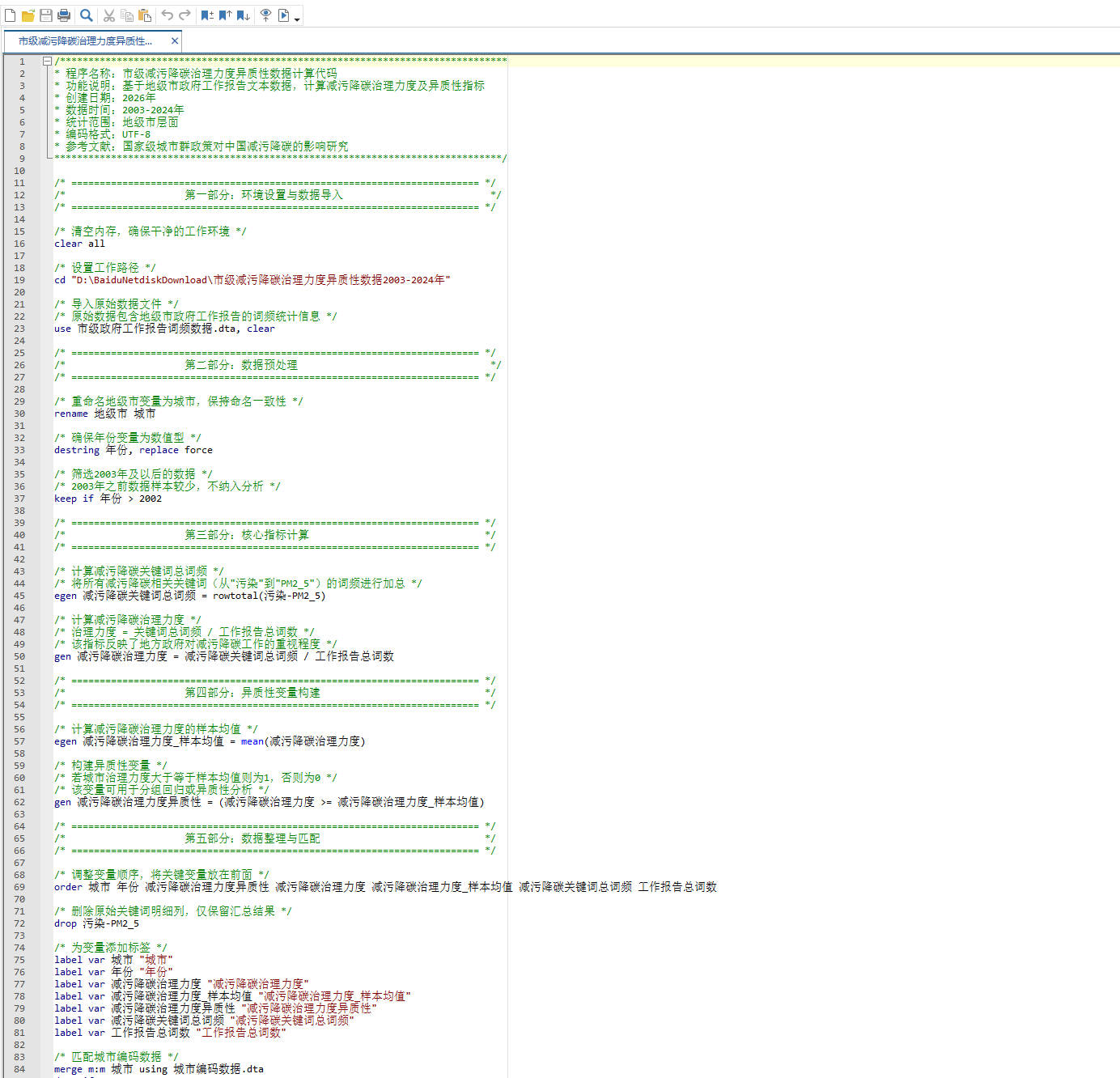This screenshot has width=1120, height=1078.
Task: Click the egen mean(减污降碳治理力度) line
Action: 210,741
